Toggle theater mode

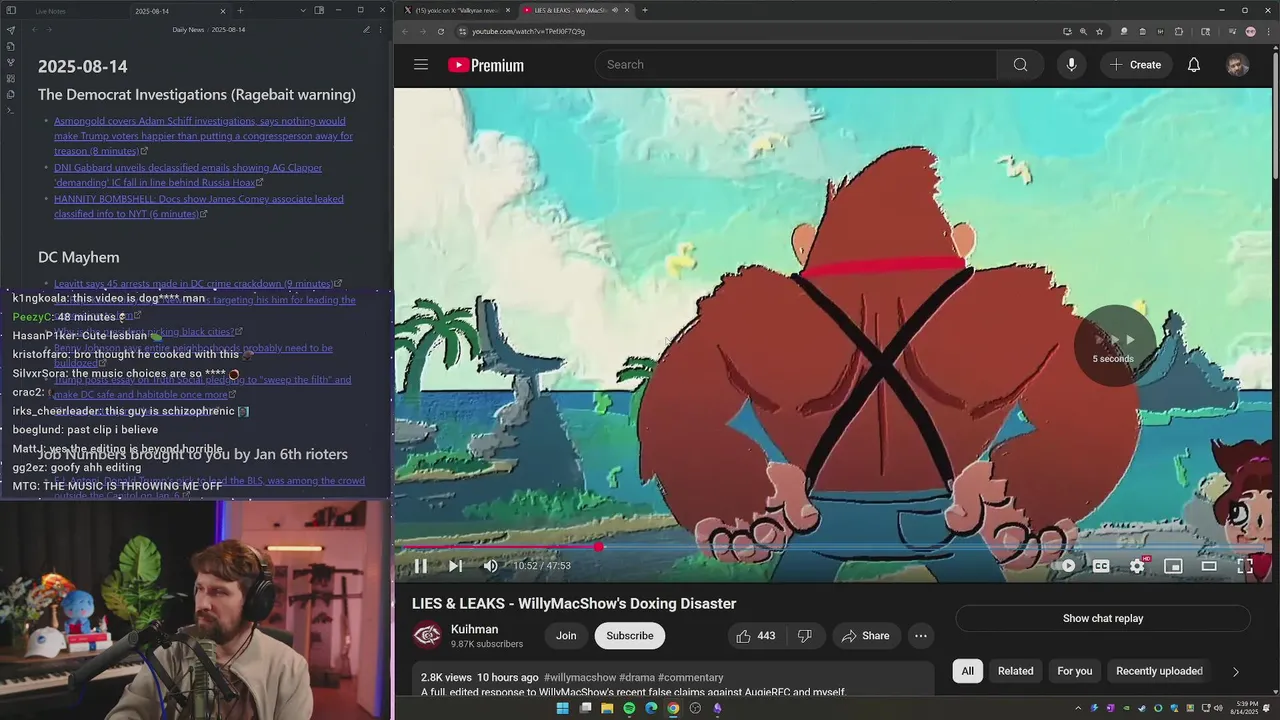point(1209,566)
